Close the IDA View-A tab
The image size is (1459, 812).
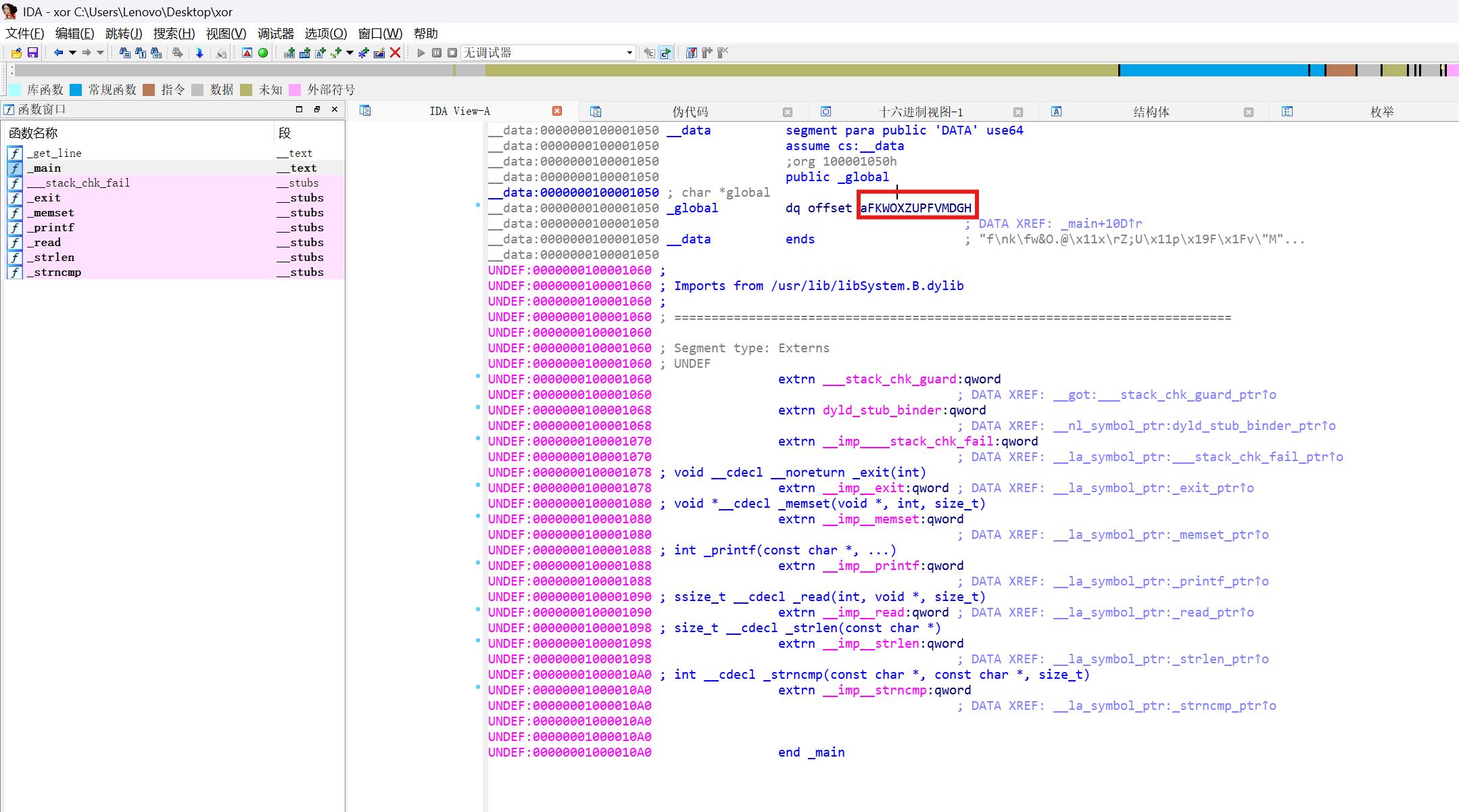[x=557, y=111]
